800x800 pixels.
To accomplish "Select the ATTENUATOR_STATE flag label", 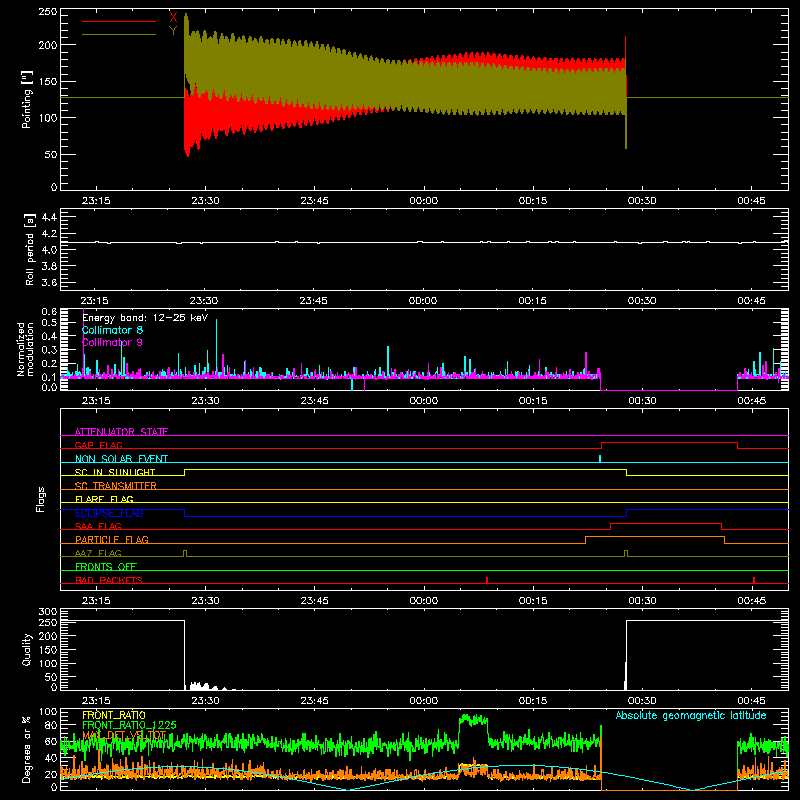I will point(121,432).
